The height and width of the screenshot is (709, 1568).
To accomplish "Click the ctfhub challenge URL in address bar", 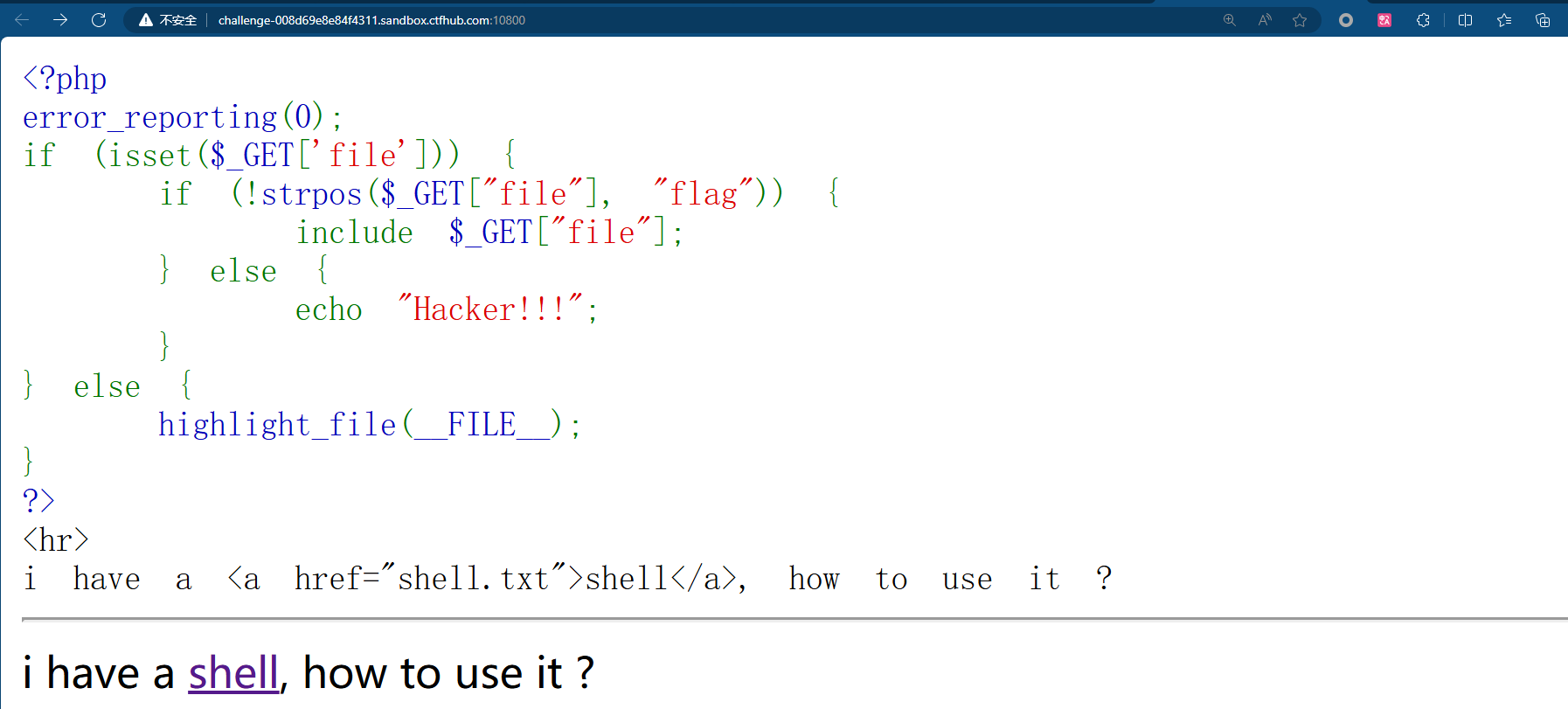I will point(371,20).
